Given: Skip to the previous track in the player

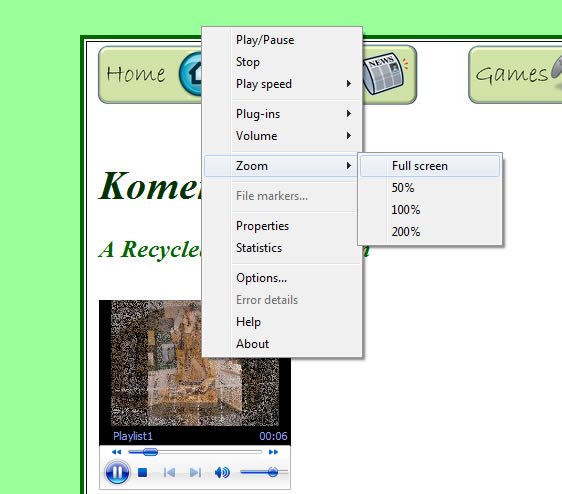Looking at the screenshot, I should pos(169,472).
